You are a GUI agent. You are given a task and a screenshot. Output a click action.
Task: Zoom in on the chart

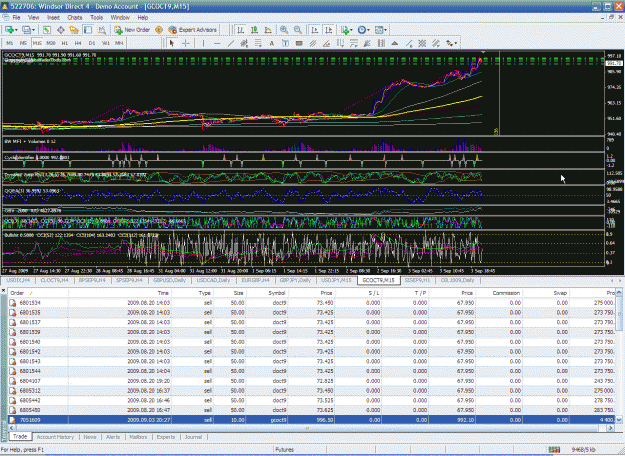pyautogui.click(x=284, y=30)
